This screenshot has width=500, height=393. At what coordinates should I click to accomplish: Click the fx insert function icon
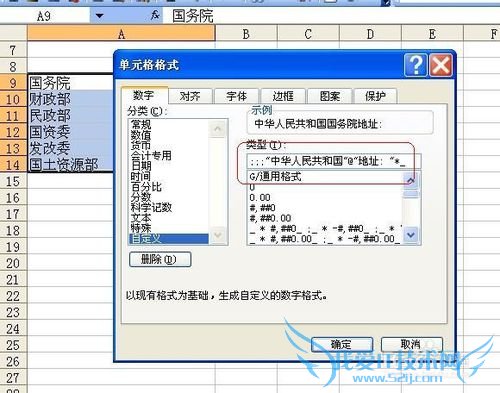(x=155, y=15)
